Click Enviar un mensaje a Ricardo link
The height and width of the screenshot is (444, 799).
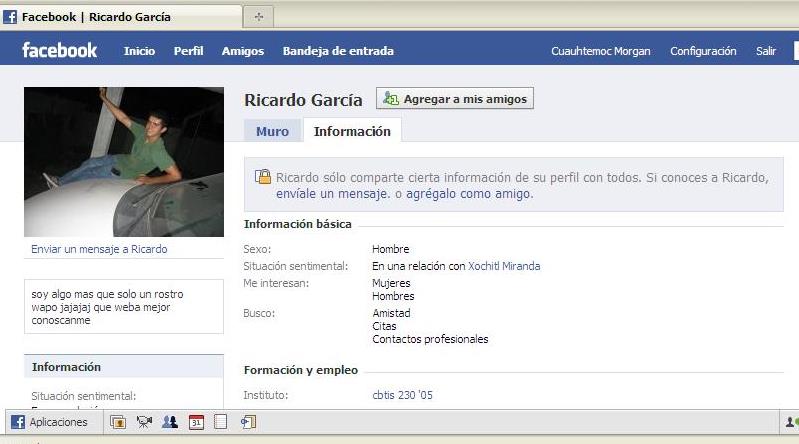[x=99, y=249]
